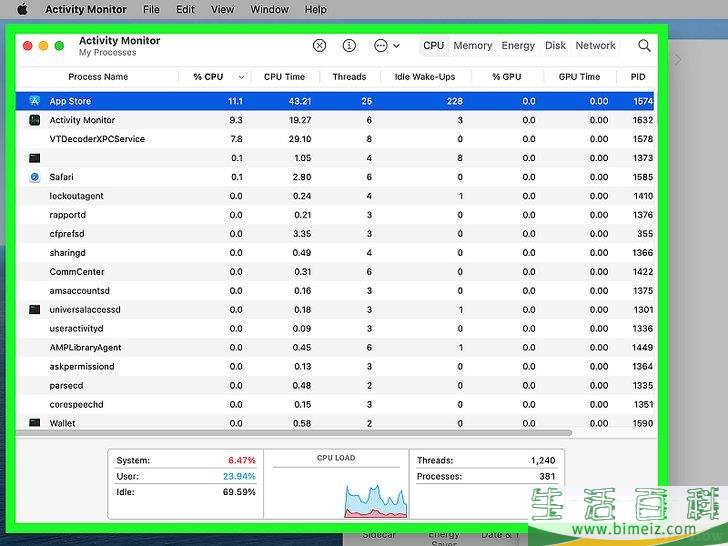This screenshot has height=546, width=728.
Task: Sort by Process Name column header
Action: [98, 77]
